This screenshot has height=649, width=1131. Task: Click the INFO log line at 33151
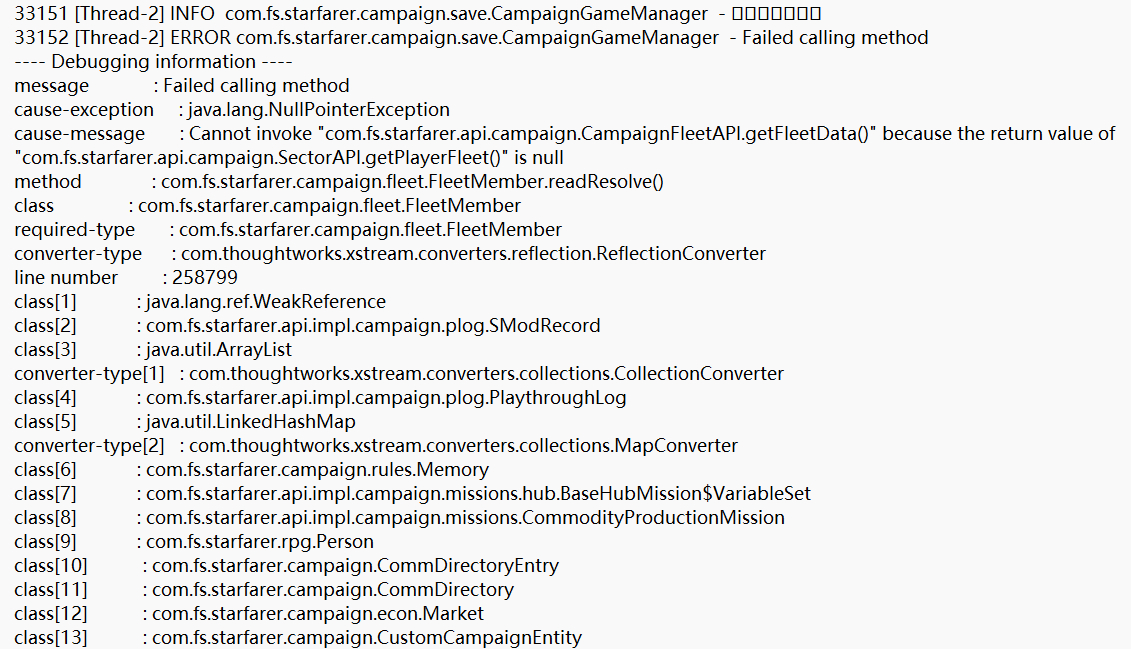[x=418, y=14]
